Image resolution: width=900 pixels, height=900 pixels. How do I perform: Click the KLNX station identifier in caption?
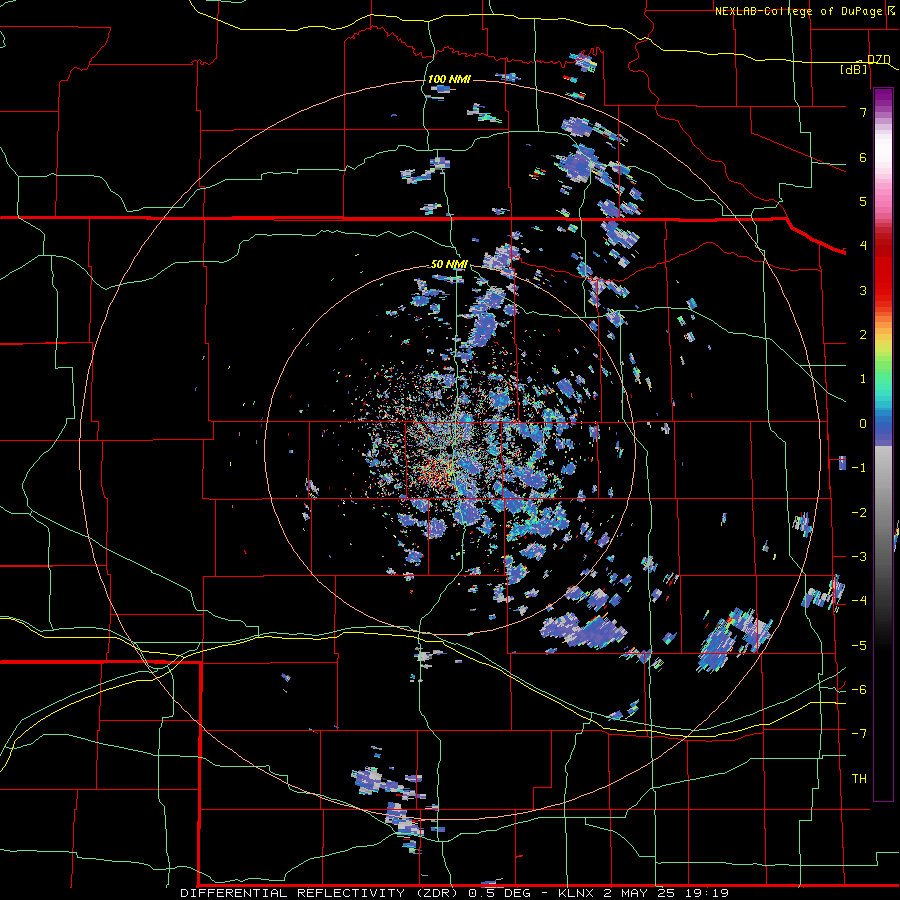pyautogui.click(x=577, y=893)
